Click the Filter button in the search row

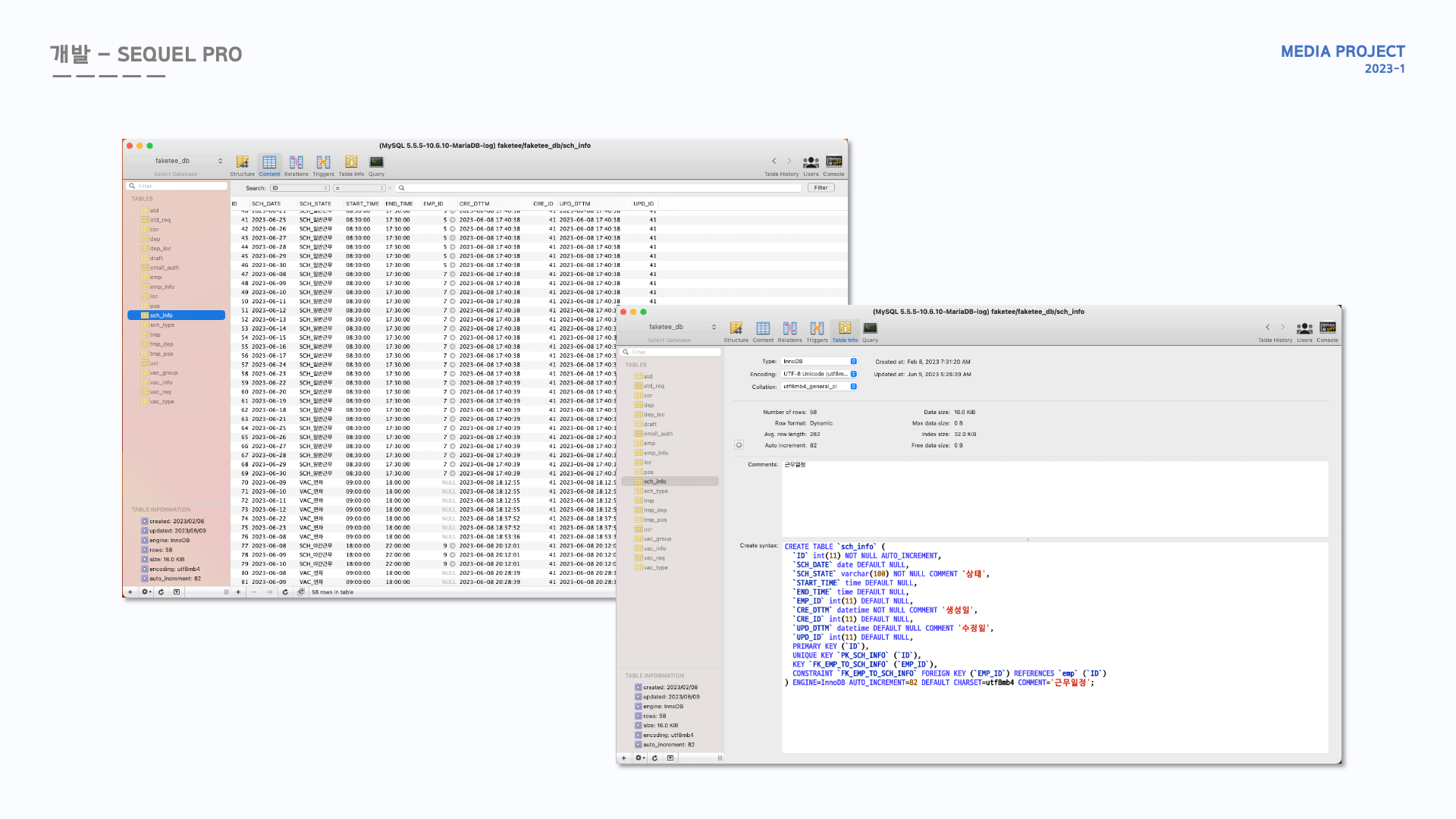(821, 188)
